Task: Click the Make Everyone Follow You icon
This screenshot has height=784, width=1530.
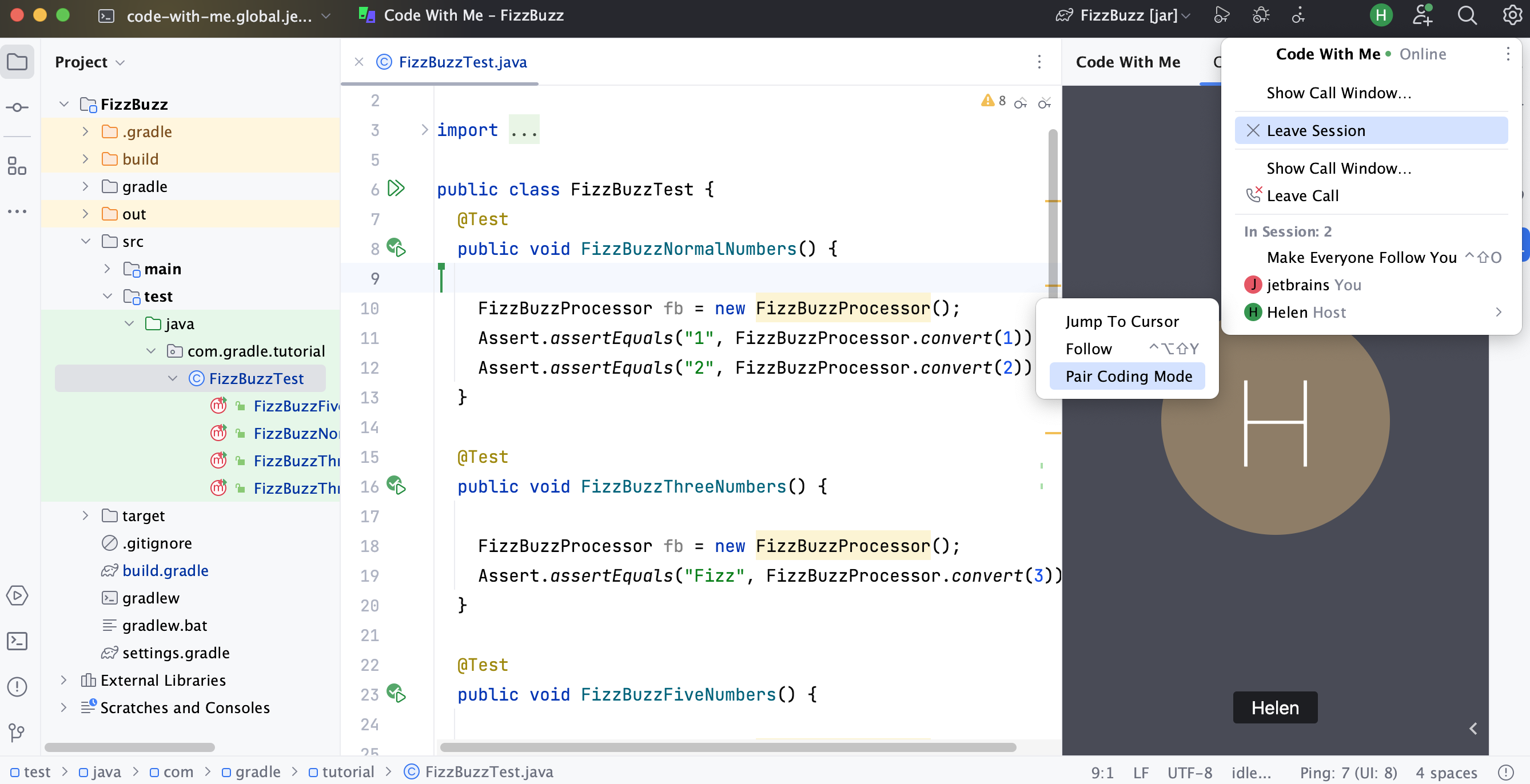Action: 1361,257
